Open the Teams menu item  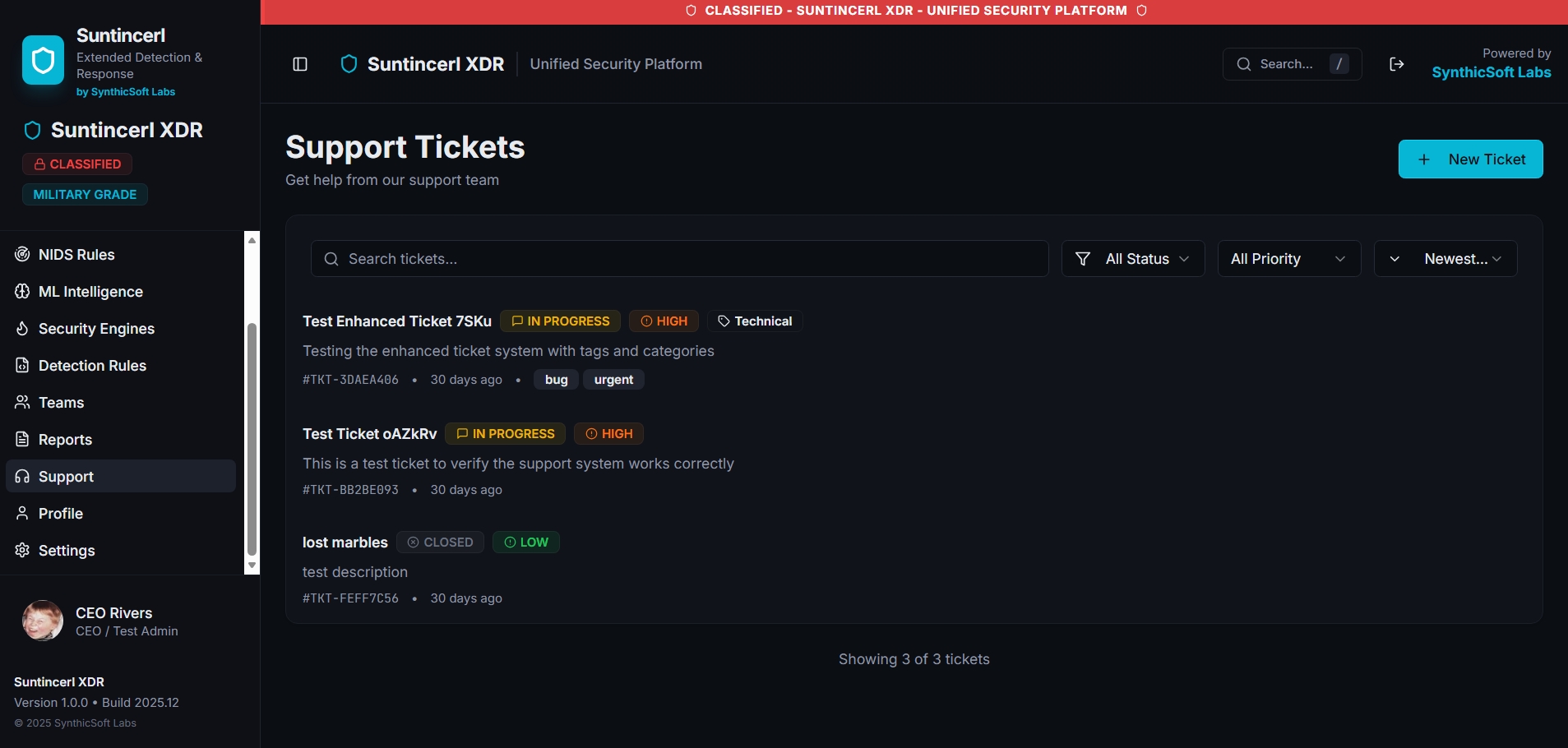(62, 403)
